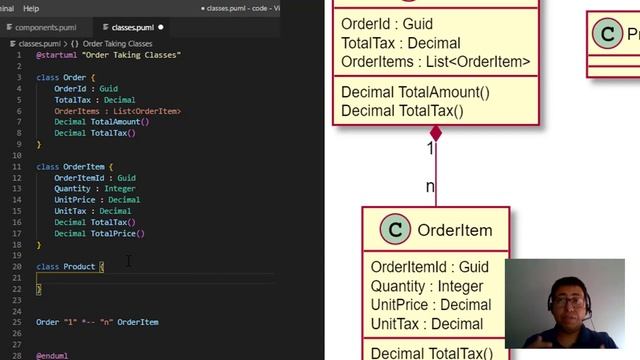Image resolution: width=640 pixels, height=360 pixels.
Task: Click 'TotalTax : Decimal' on code line 5
Action: coord(95,100)
